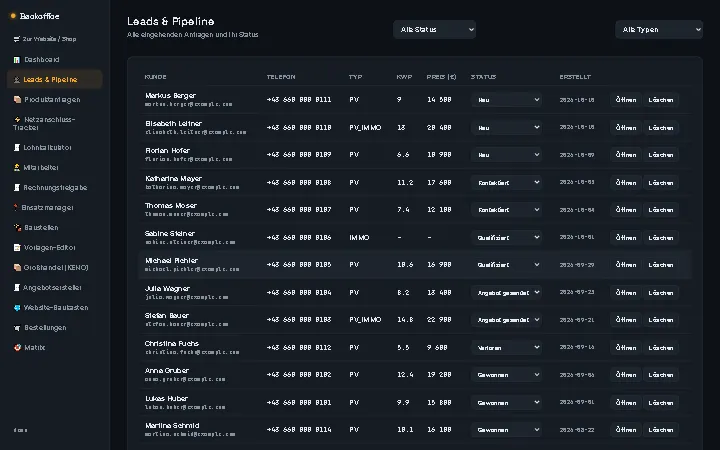Click the Bestellungen cart icon
Viewport: 720px width, 450px height.
tap(17, 328)
